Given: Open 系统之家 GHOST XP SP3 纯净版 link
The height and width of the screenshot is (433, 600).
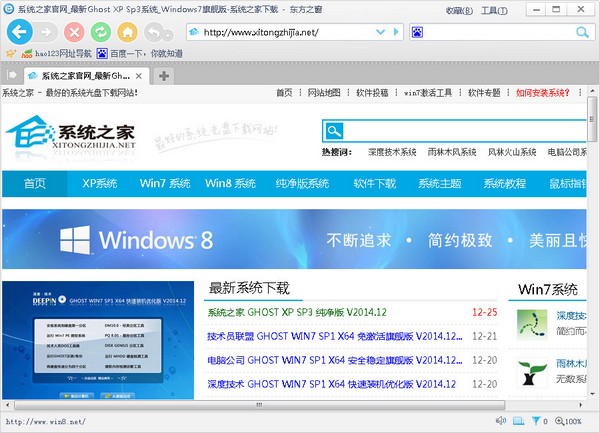Looking at the screenshot, I should click(x=297, y=313).
